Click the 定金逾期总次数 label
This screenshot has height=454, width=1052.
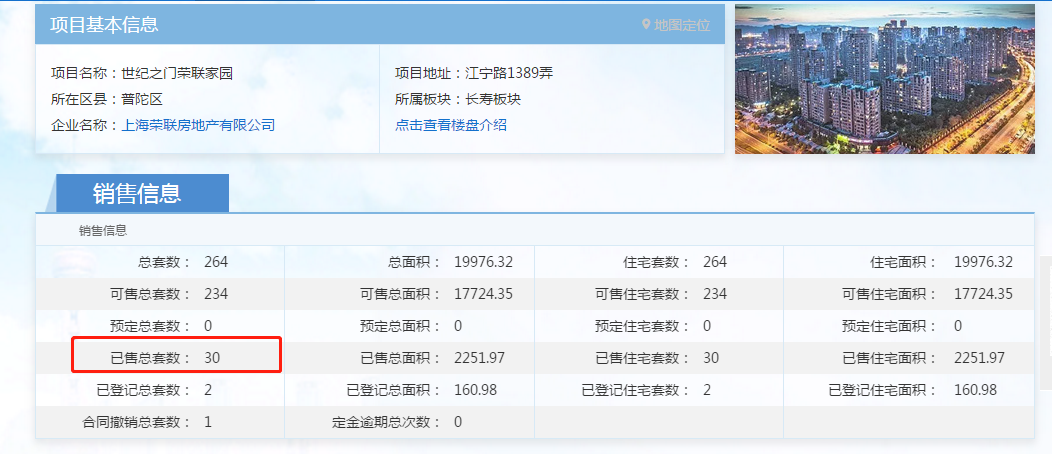[386, 422]
